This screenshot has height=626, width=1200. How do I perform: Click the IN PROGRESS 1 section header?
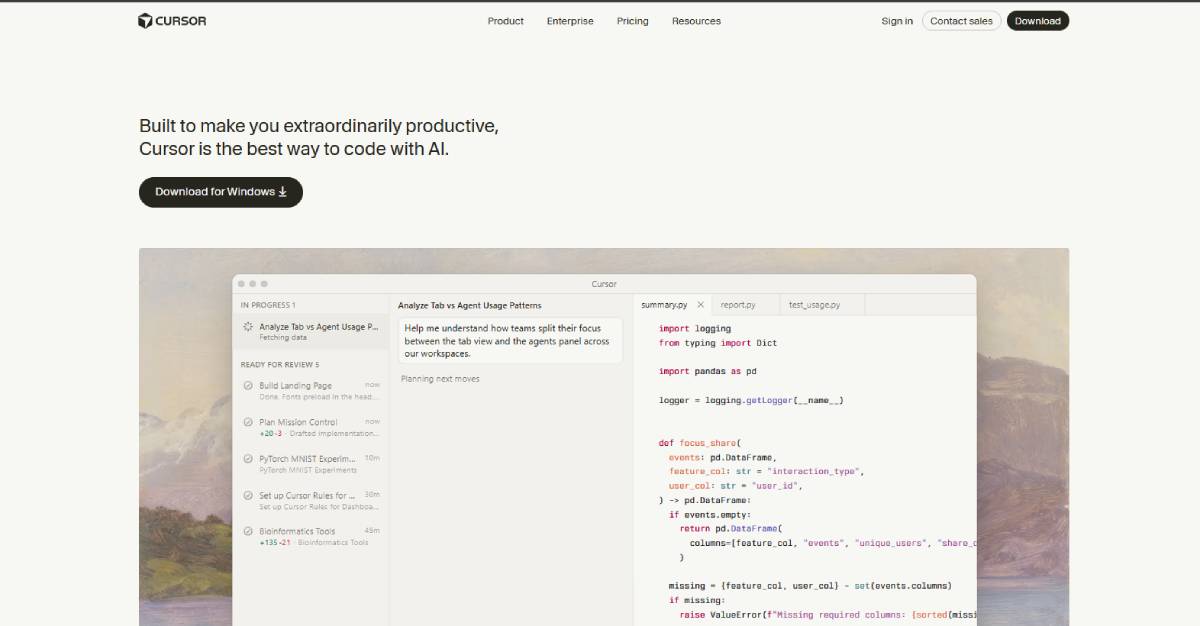268,305
